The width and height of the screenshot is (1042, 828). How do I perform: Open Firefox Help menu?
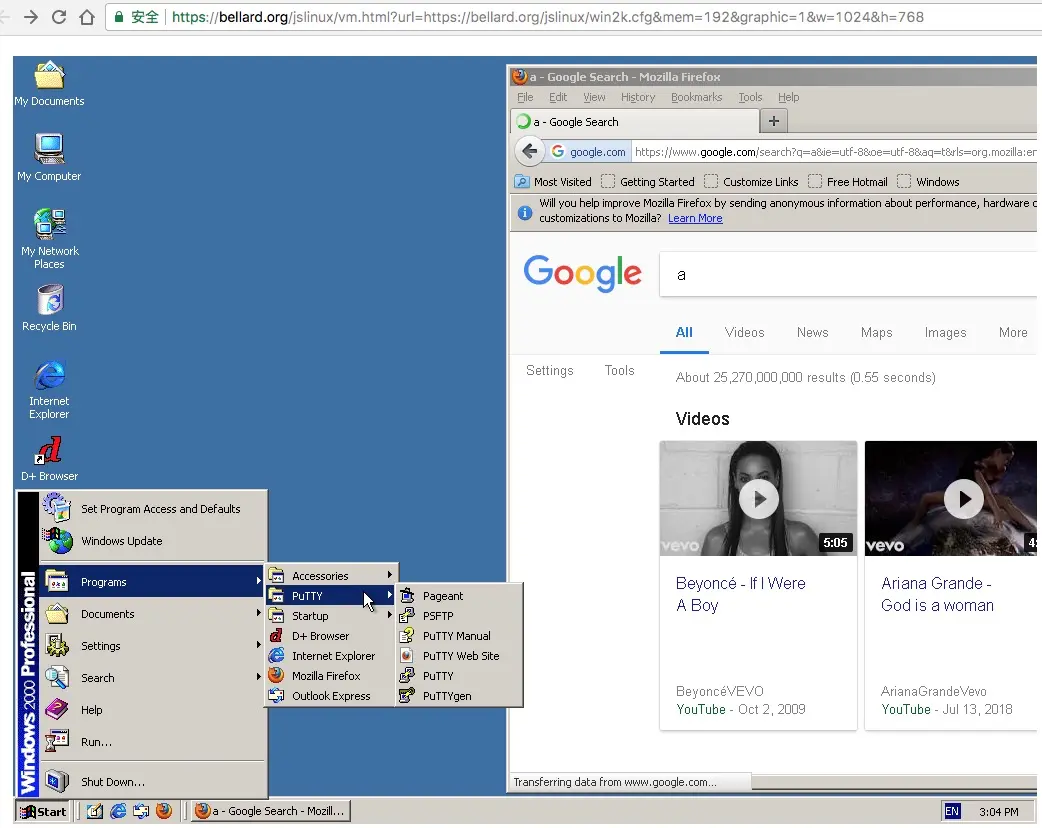pos(788,97)
